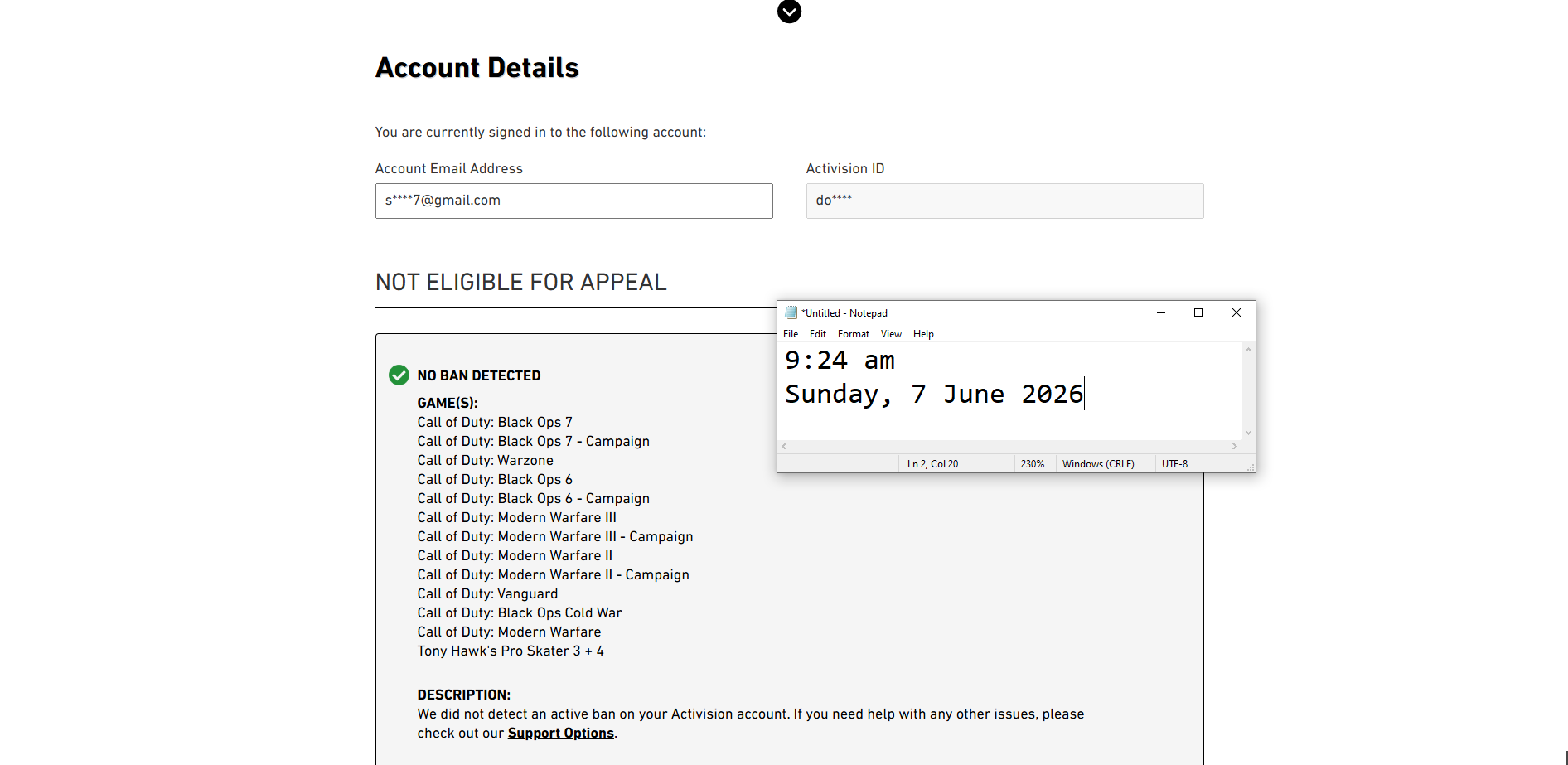Viewport: 1568px width, 765px height.
Task: Maximize the Notepad window
Action: coord(1198,312)
